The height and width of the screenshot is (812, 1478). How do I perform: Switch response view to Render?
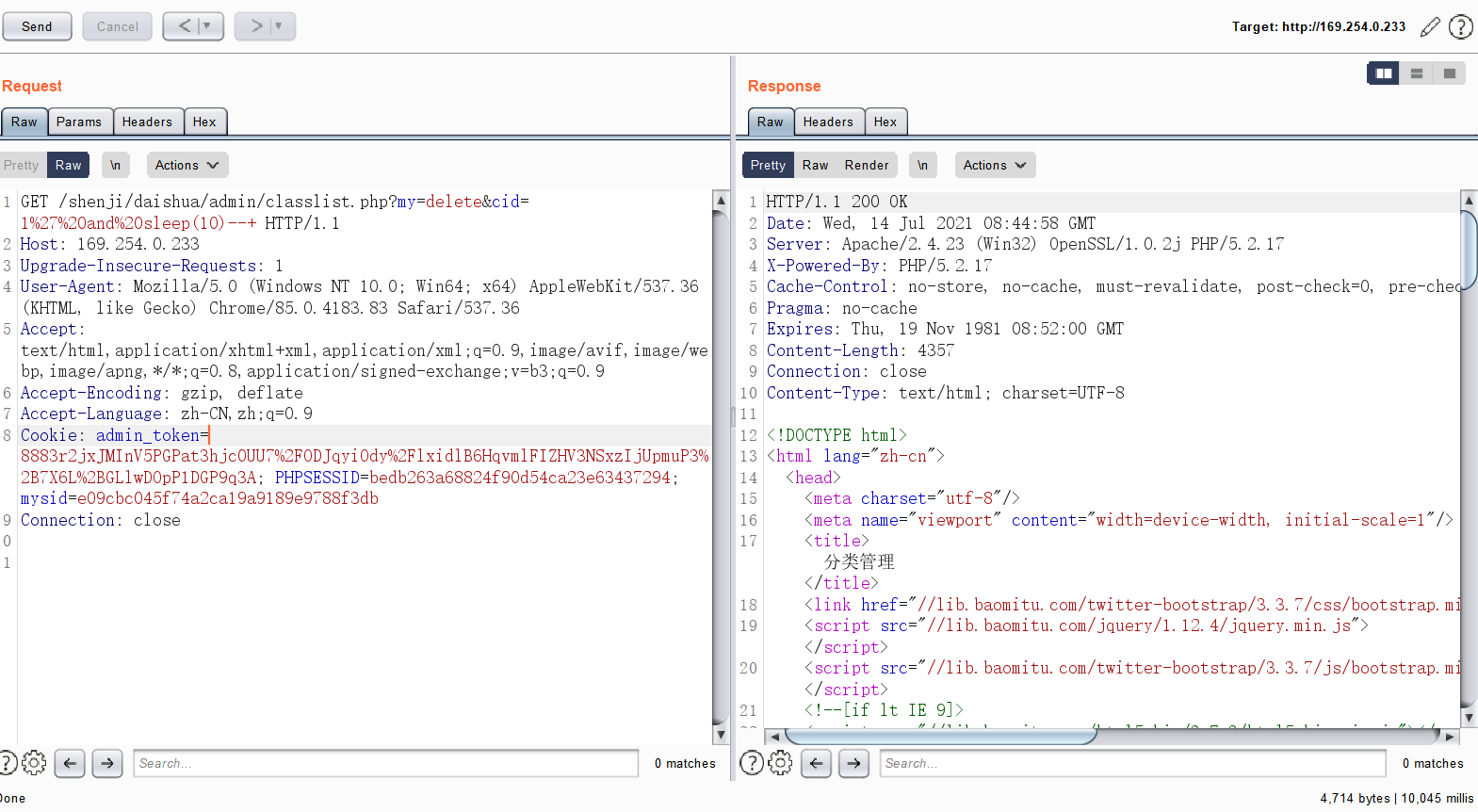coord(867,165)
